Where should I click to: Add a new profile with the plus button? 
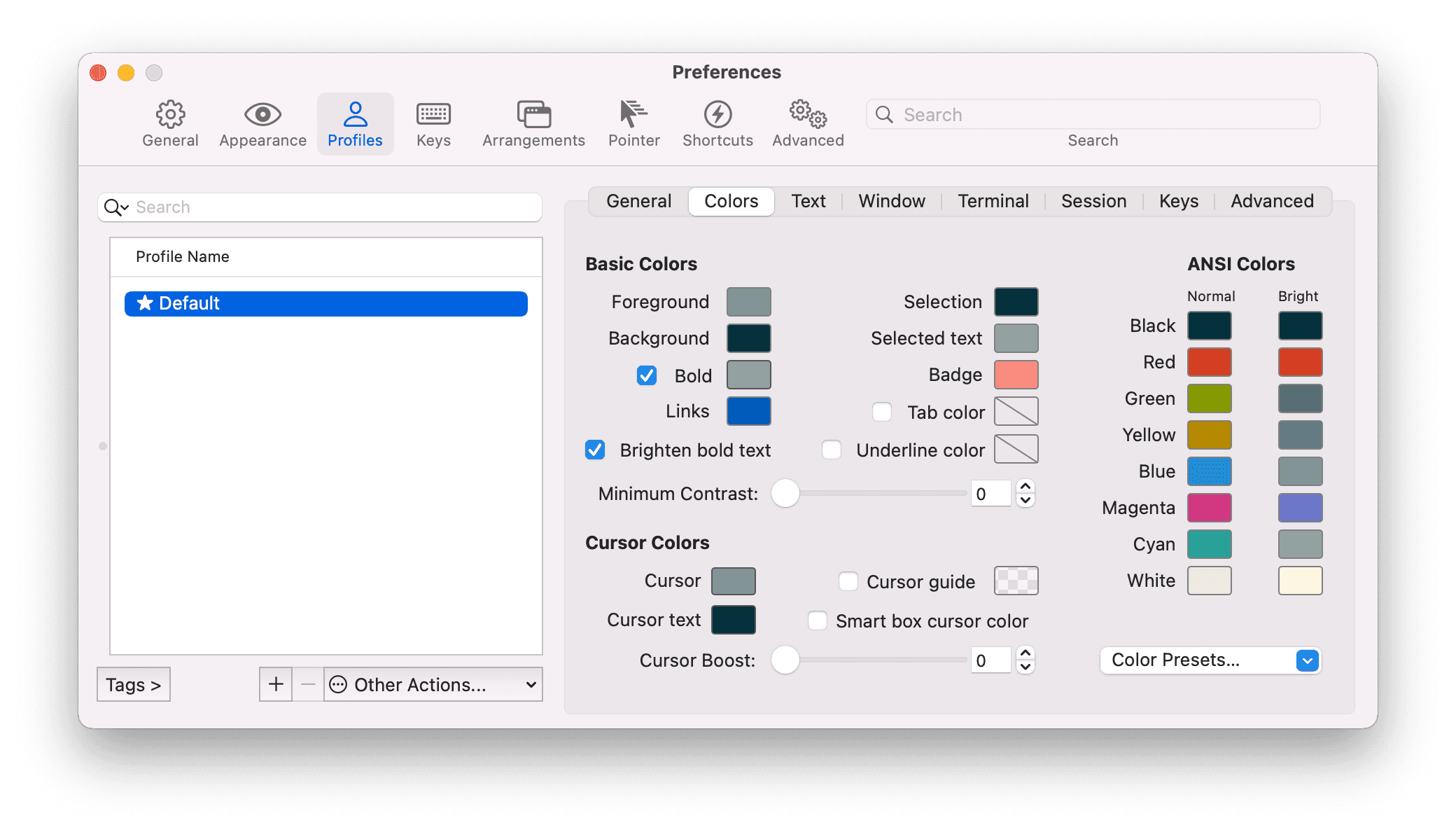276,684
